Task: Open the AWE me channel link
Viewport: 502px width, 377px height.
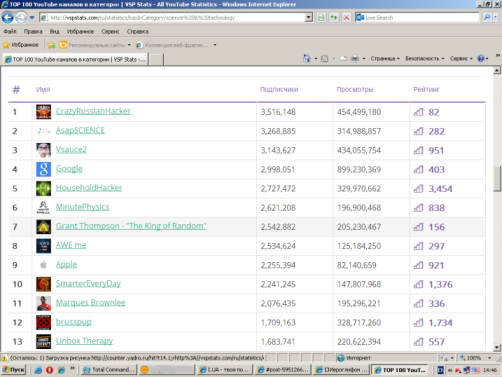Action: (x=71, y=245)
